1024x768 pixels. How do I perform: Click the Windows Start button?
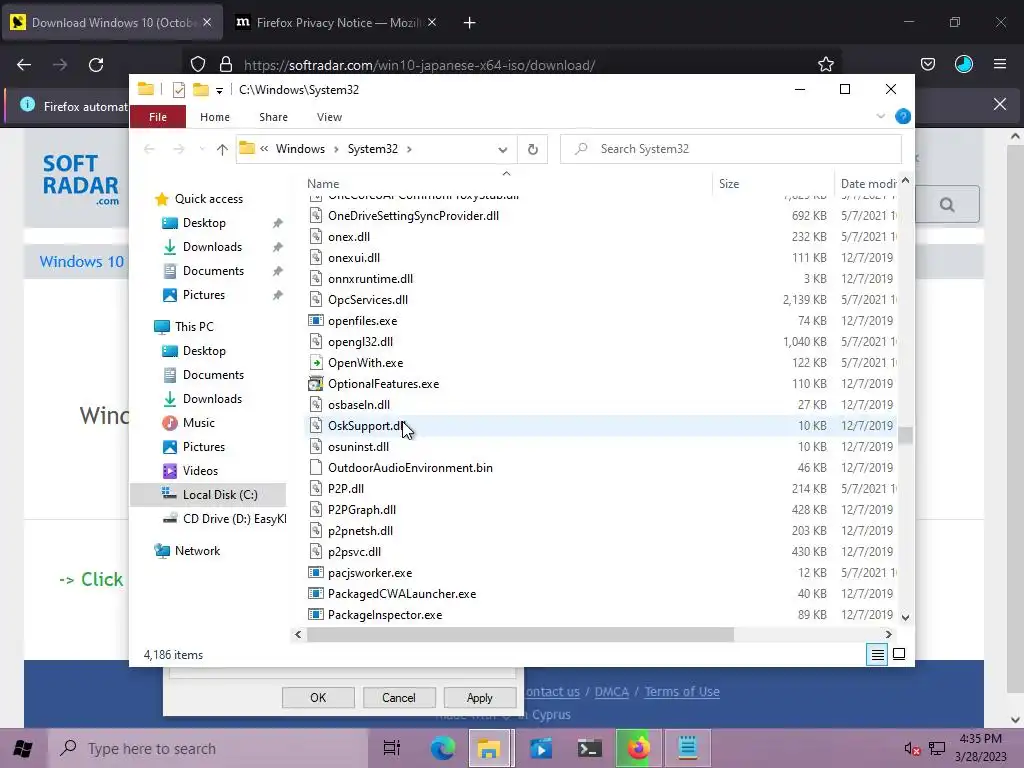pyautogui.click(x=24, y=748)
